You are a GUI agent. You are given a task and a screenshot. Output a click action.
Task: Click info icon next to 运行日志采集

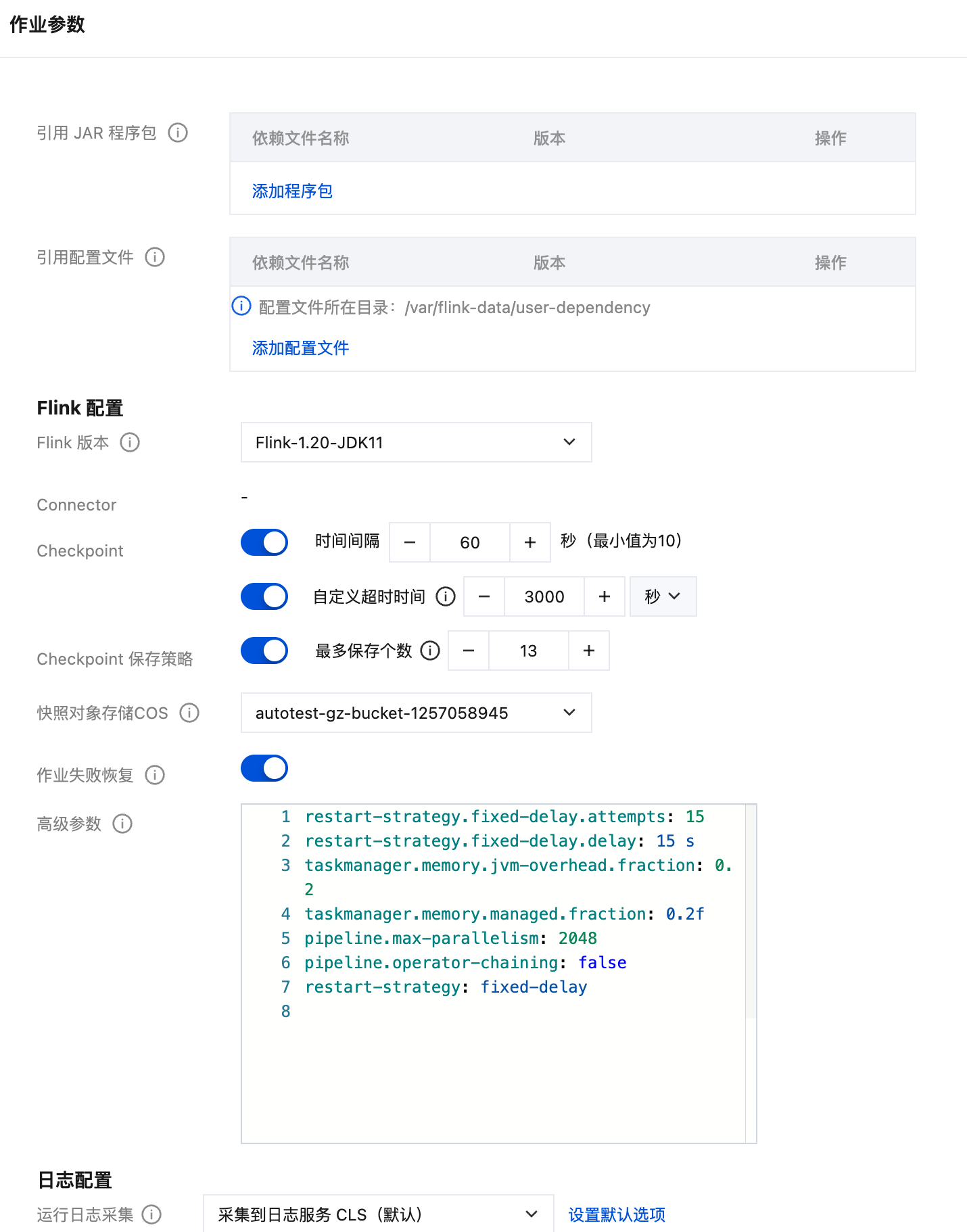click(151, 1214)
